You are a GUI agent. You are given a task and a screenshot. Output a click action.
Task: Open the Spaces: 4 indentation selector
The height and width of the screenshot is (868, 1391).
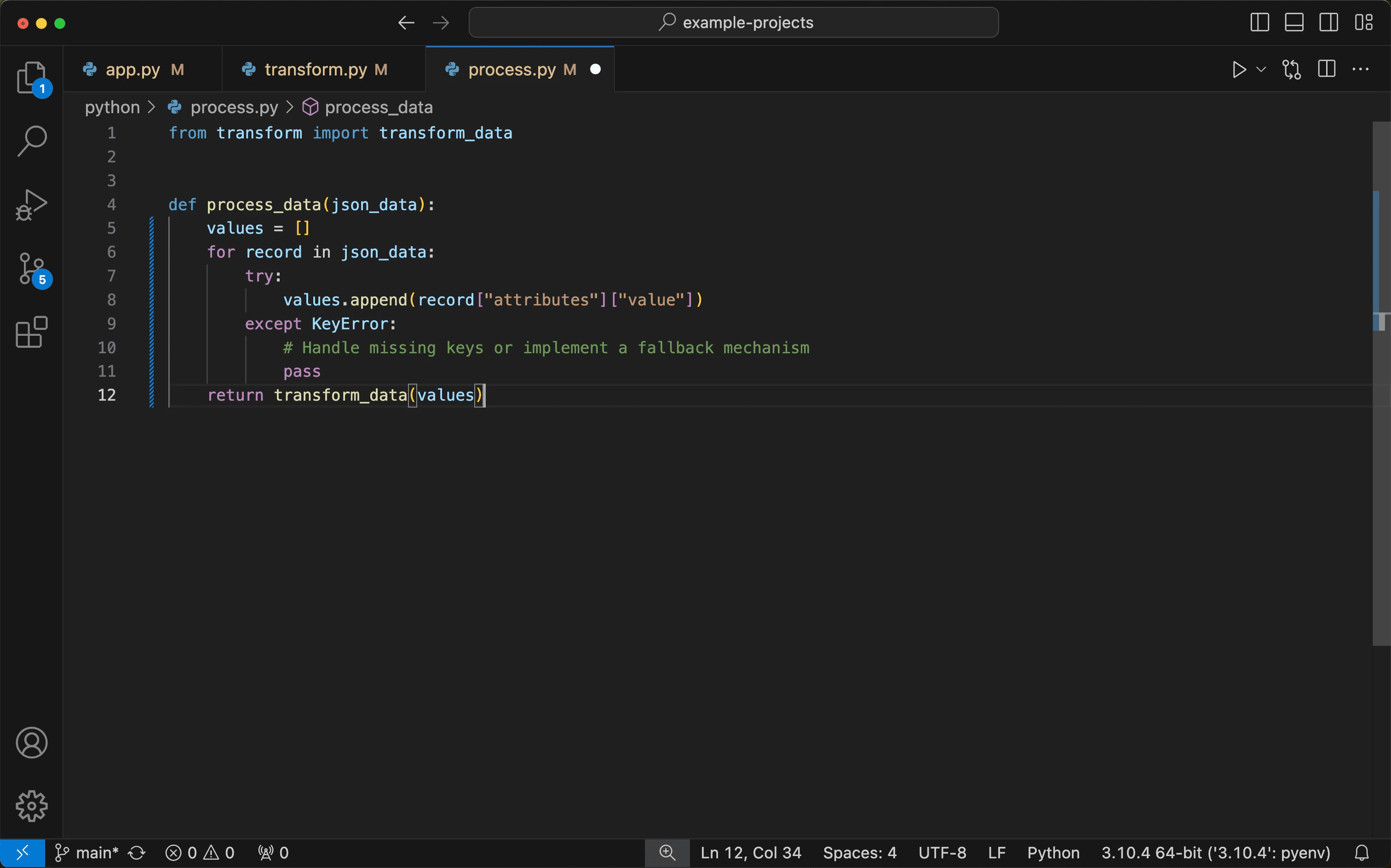coord(859,852)
